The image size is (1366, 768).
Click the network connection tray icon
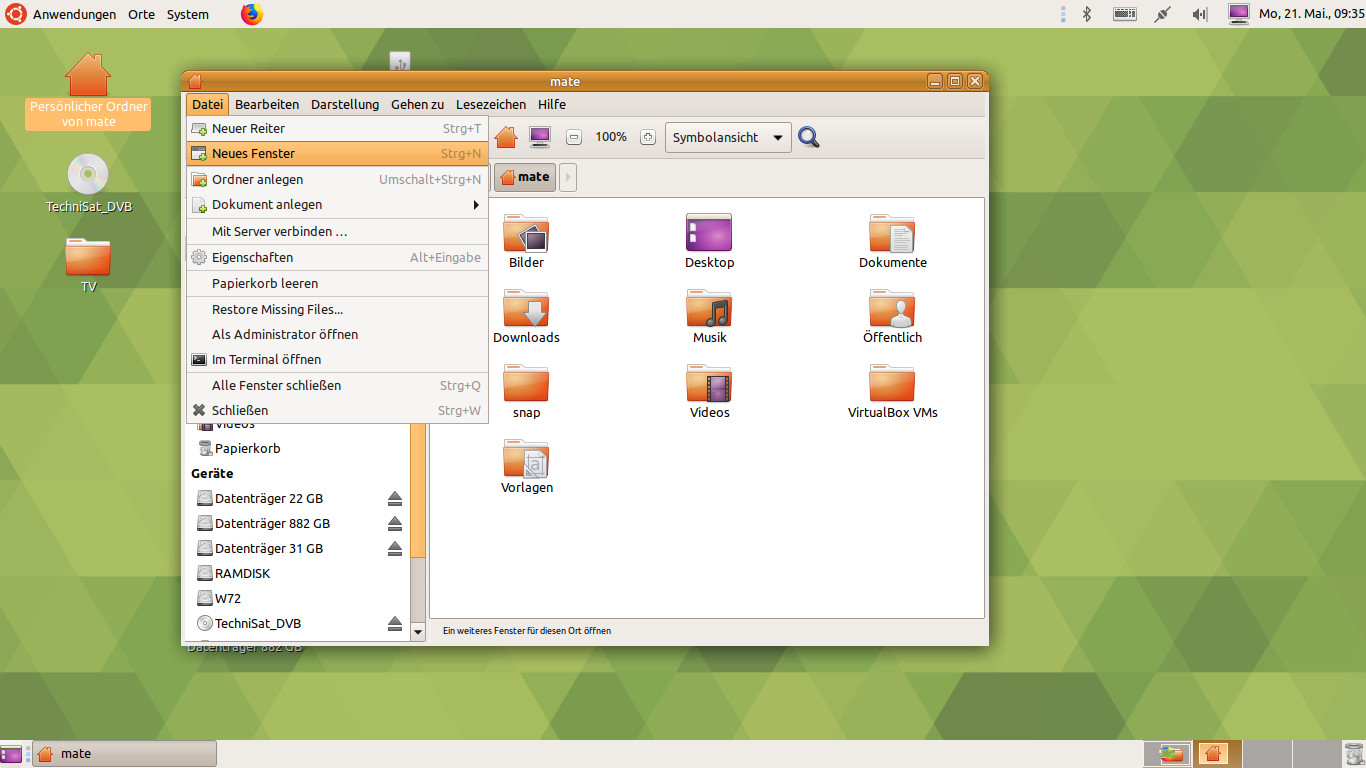click(1162, 14)
